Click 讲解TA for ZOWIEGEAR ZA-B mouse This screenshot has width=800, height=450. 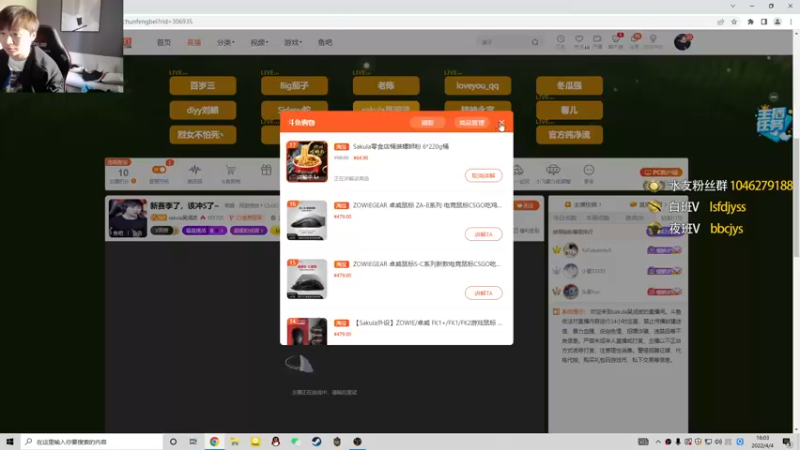[483, 234]
